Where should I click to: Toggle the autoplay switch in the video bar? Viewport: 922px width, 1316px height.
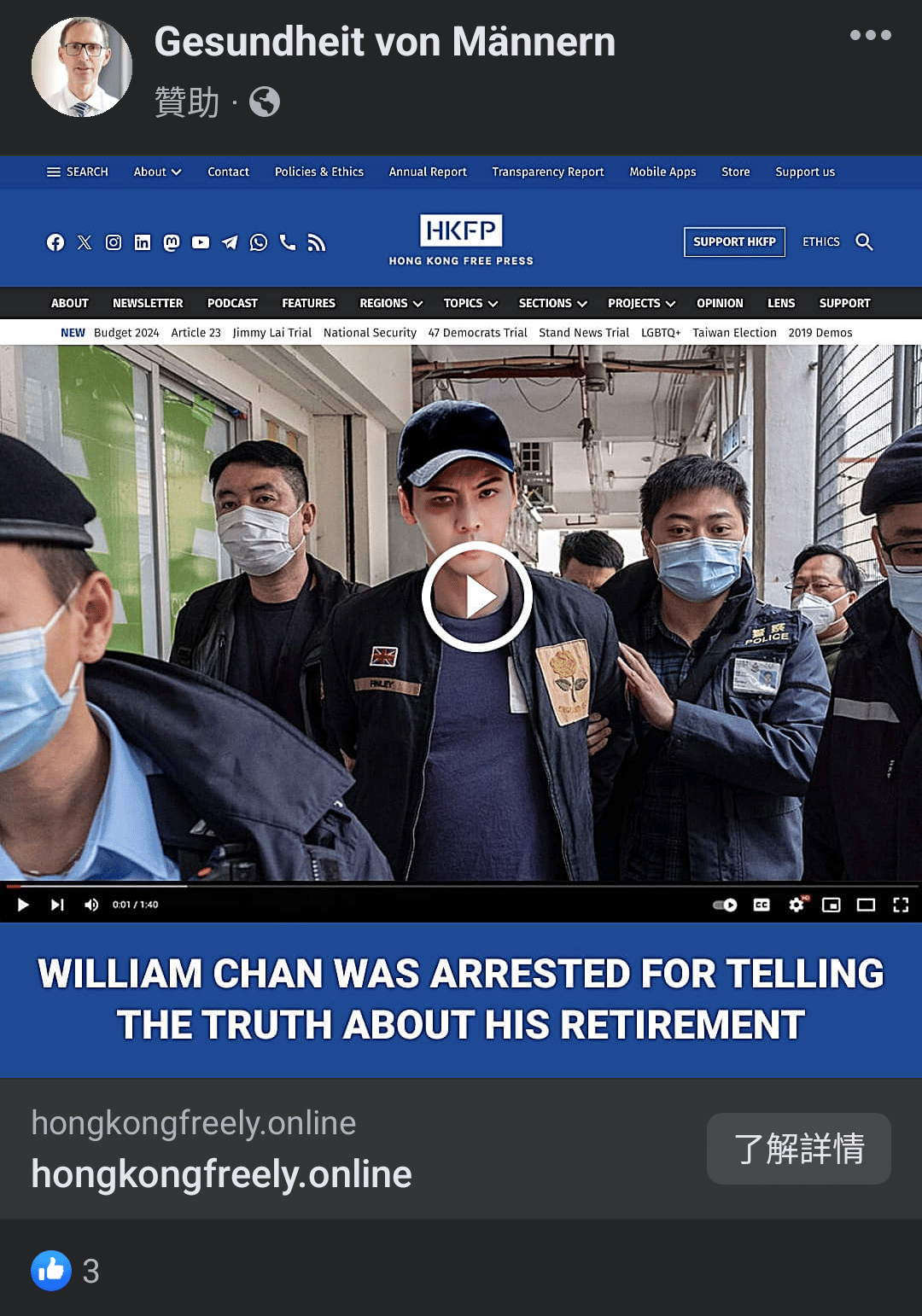click(726, 905)
